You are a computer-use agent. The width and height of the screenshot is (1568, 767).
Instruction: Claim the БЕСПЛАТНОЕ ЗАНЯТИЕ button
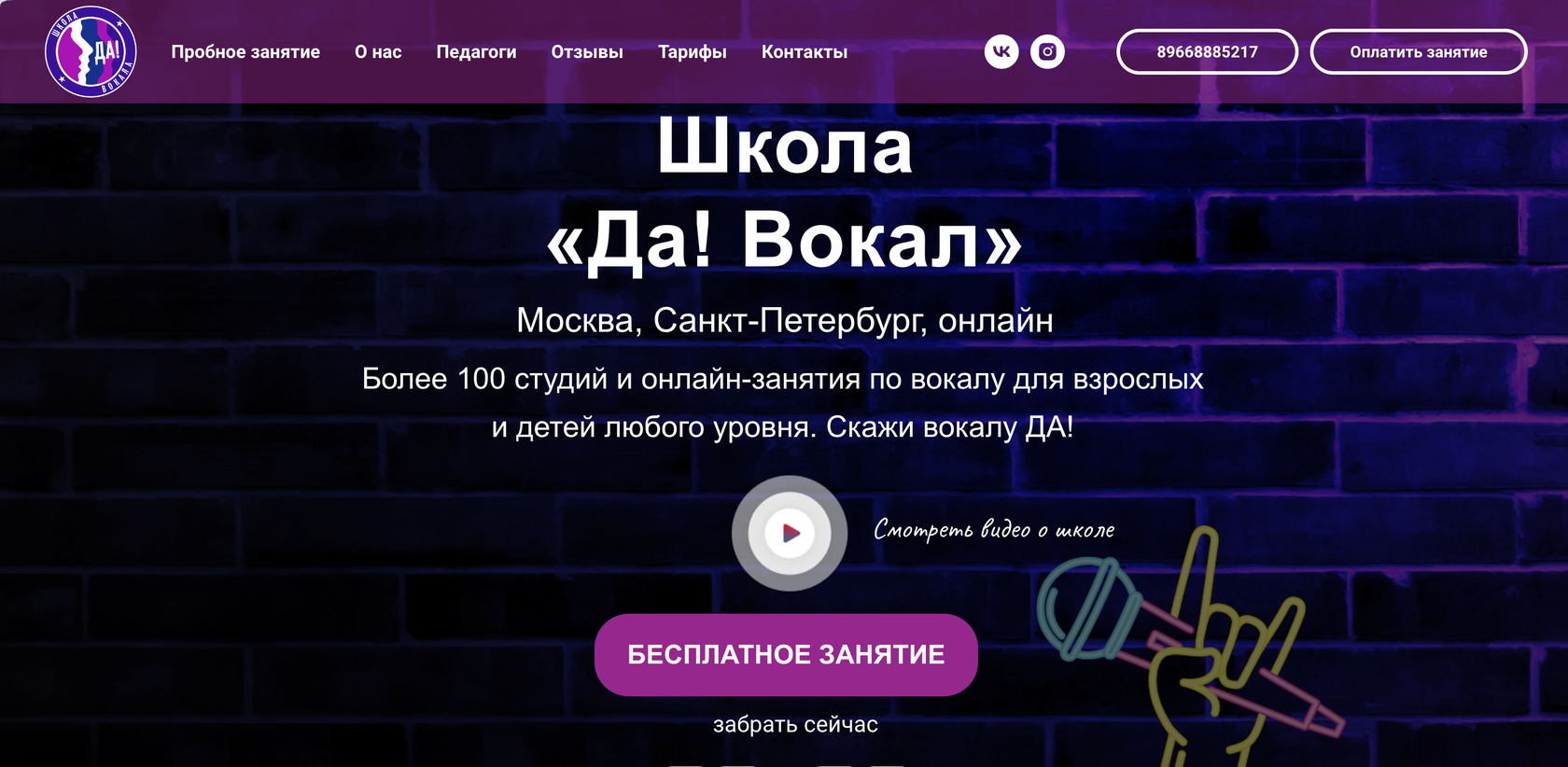point(786,654)
